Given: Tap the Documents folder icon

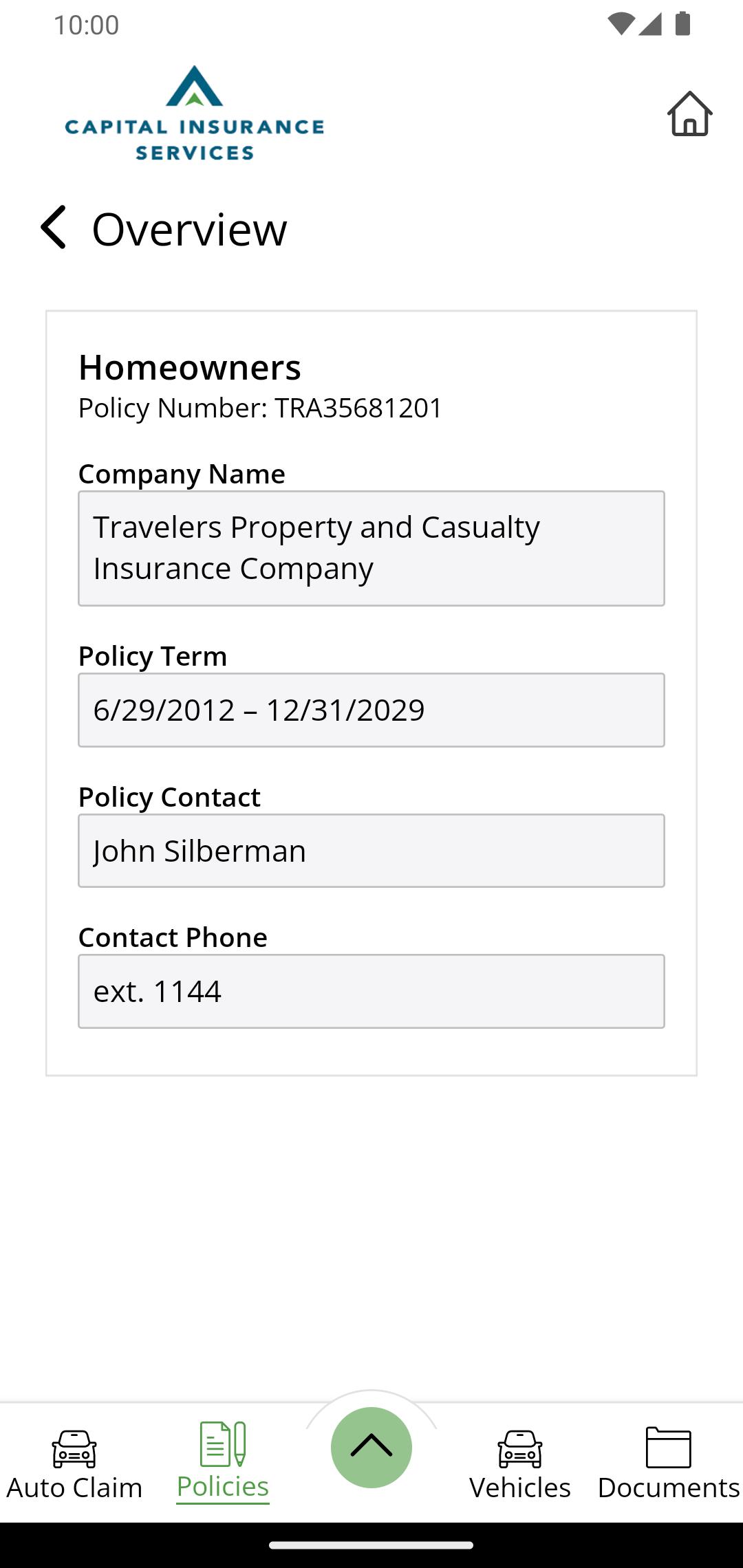Looking at the screenshot, I should coord(668,1447).
